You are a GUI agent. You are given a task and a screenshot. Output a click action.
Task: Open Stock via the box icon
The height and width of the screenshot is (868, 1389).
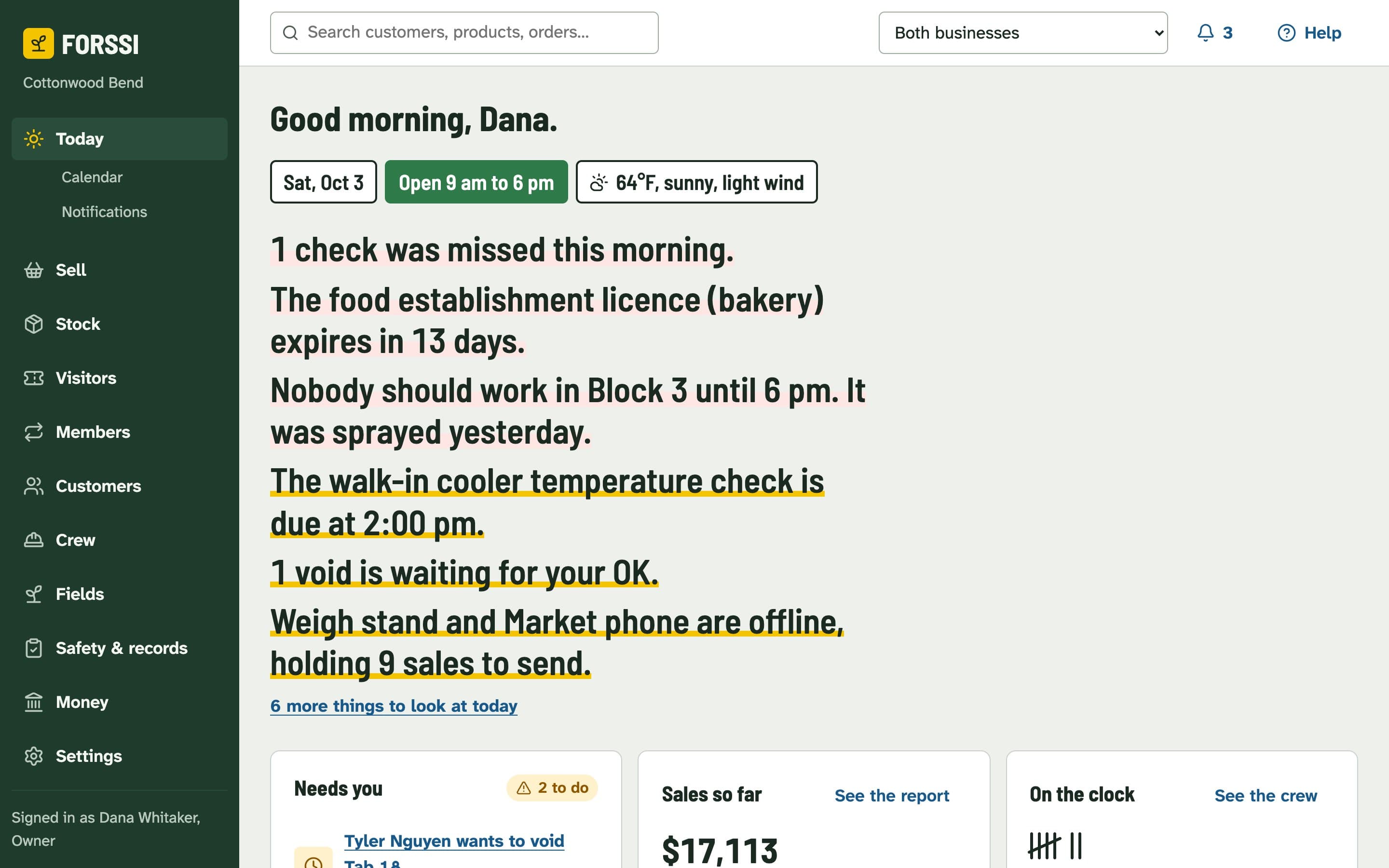(x=34, y=324)
